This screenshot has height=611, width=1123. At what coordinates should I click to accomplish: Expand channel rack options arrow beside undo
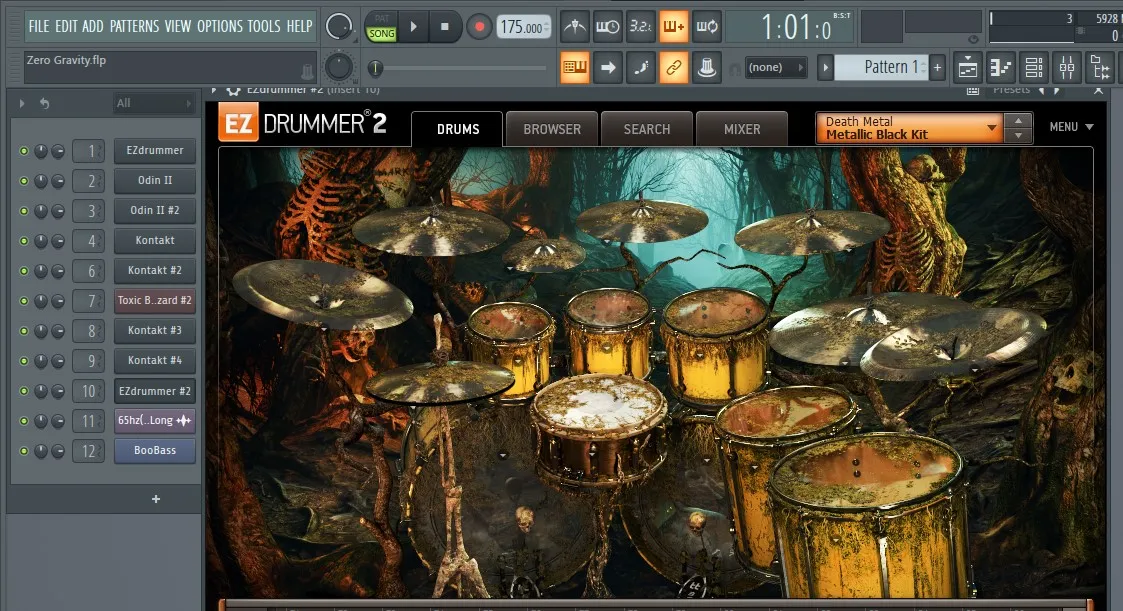(21, 104)
